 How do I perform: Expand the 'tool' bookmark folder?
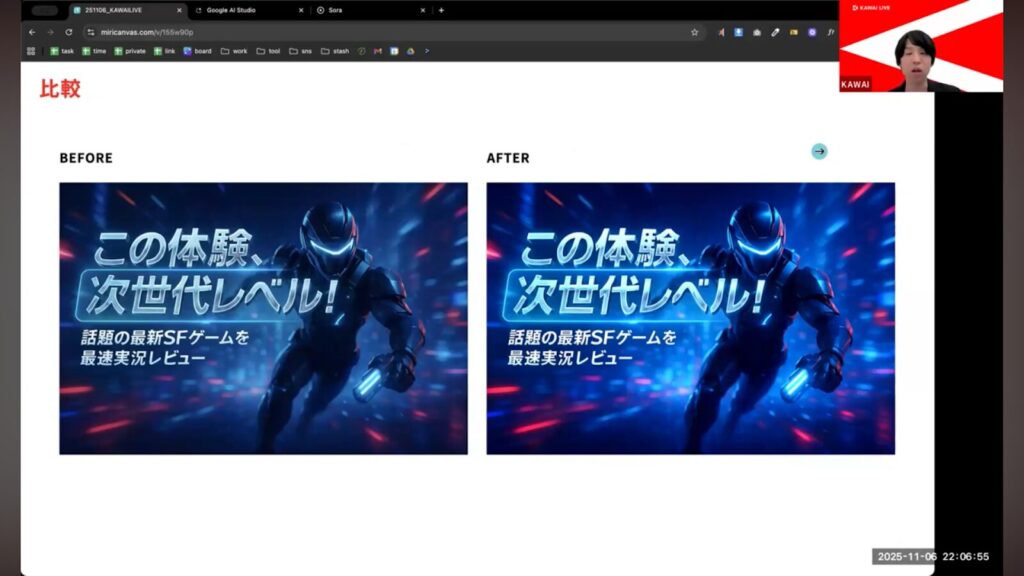pos(268,51)
